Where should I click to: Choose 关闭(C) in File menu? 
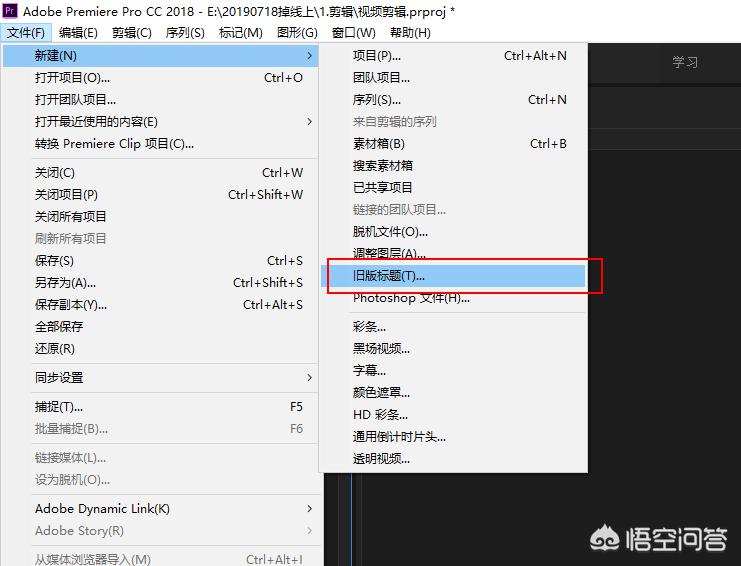point(161,173)
